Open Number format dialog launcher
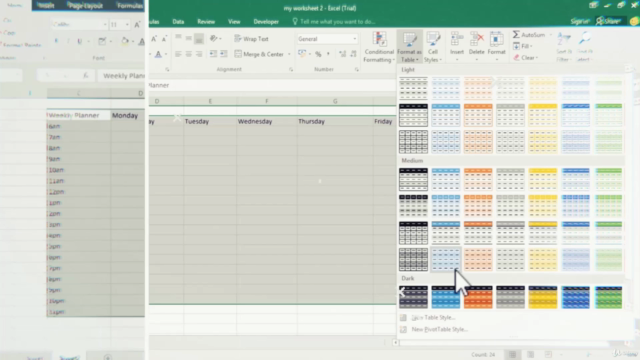 click(356, 69)
